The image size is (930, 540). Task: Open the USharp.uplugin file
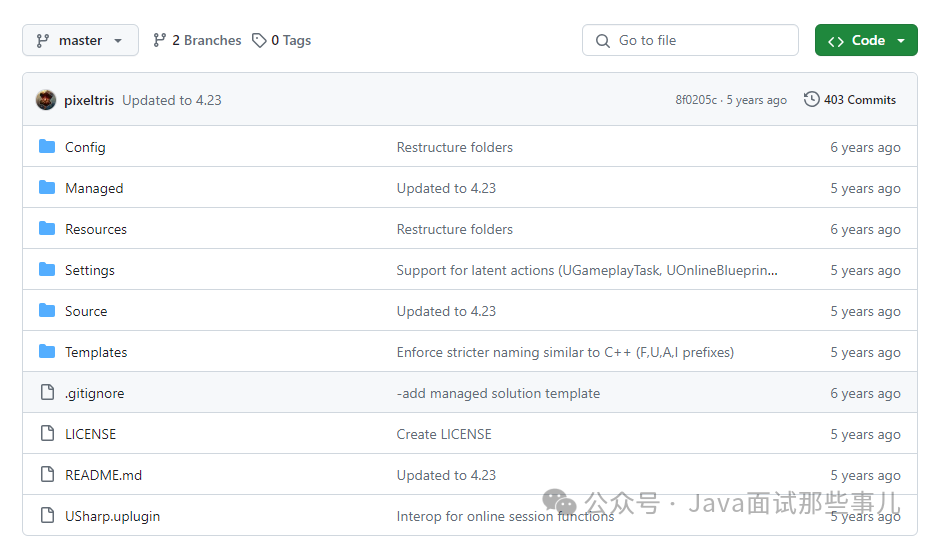click(112, 516)
